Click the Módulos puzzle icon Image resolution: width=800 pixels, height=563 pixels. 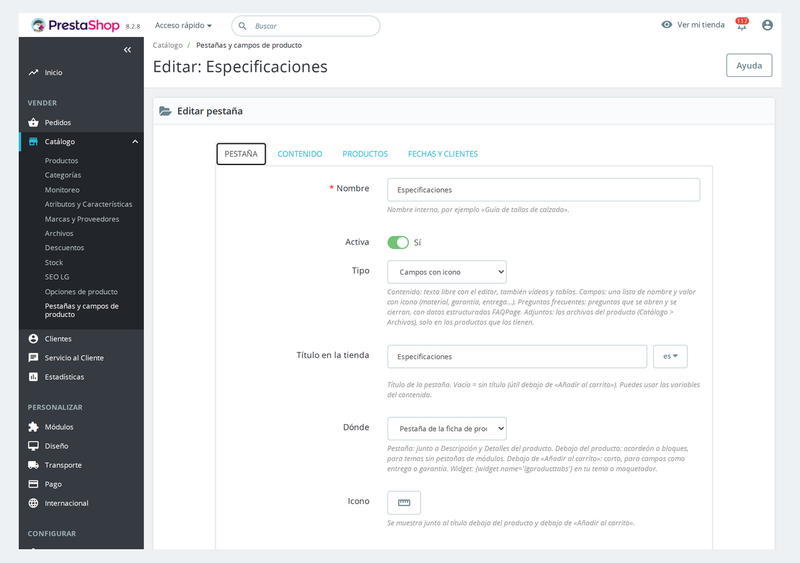pyautogui.click(x=33, y=427)
